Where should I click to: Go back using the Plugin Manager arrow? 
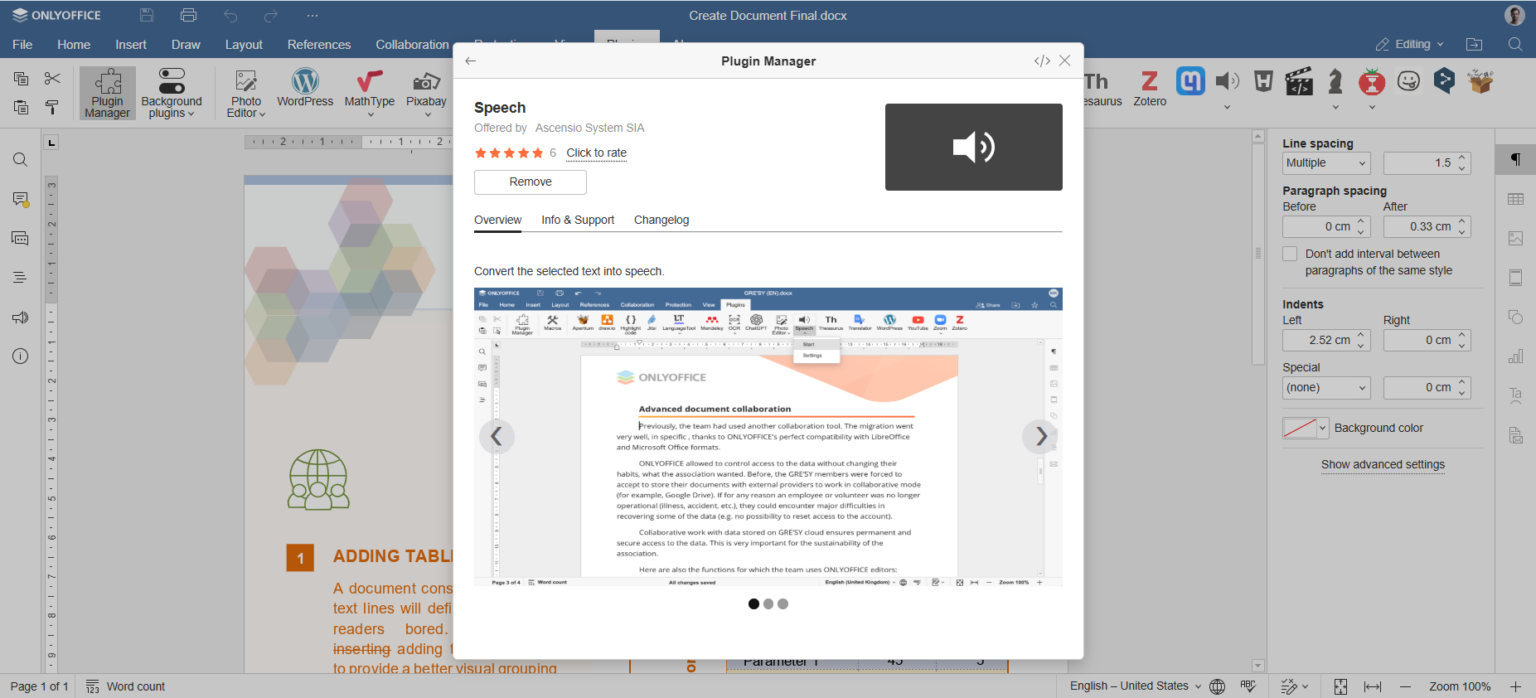click(470, 61)
